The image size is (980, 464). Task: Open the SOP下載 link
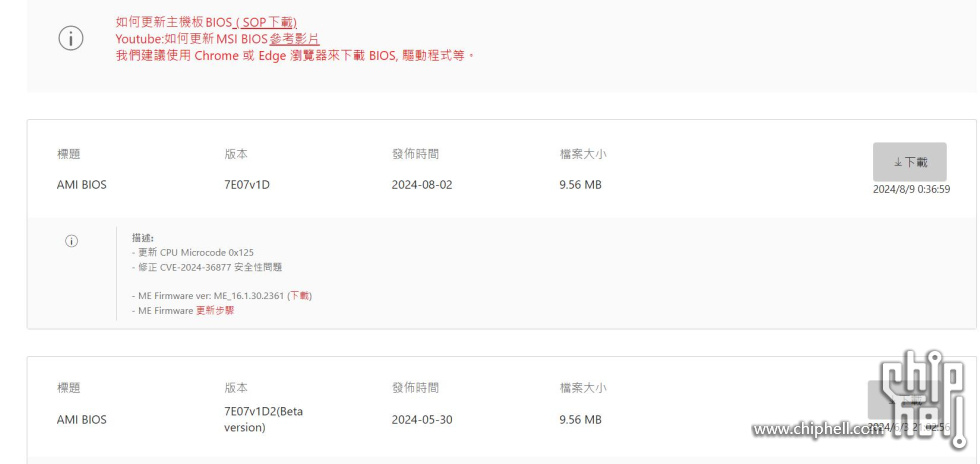pyautogui.click(x=264, y=23)
